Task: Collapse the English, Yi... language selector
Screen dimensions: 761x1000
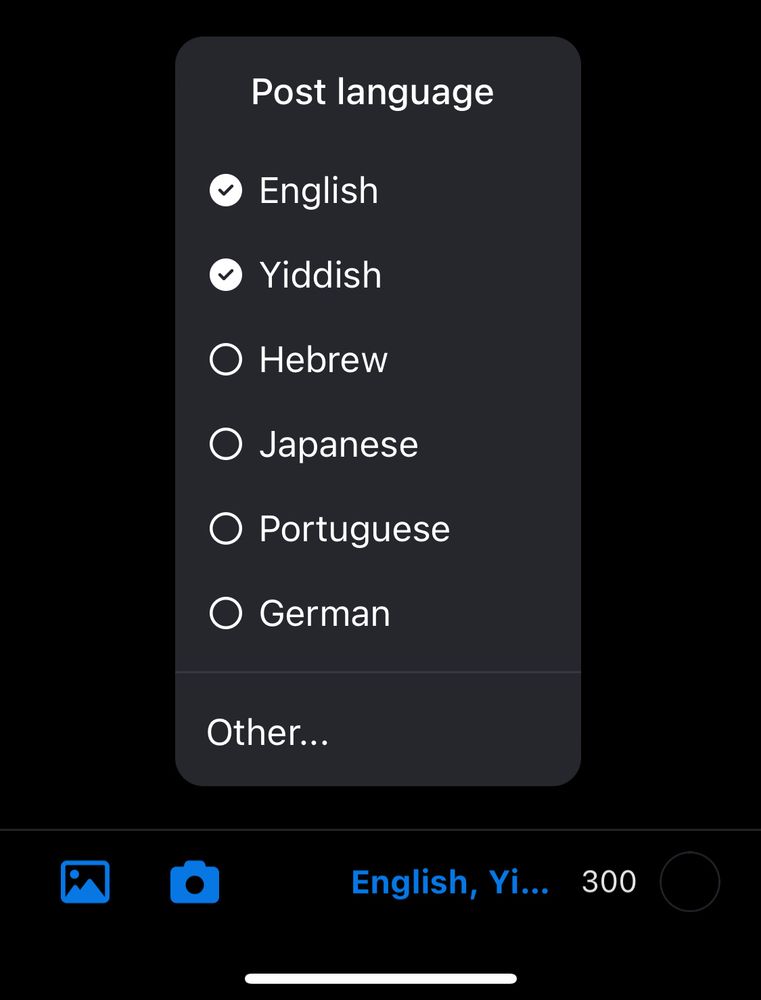Action: pyautogui.click(x=450, y=882)
